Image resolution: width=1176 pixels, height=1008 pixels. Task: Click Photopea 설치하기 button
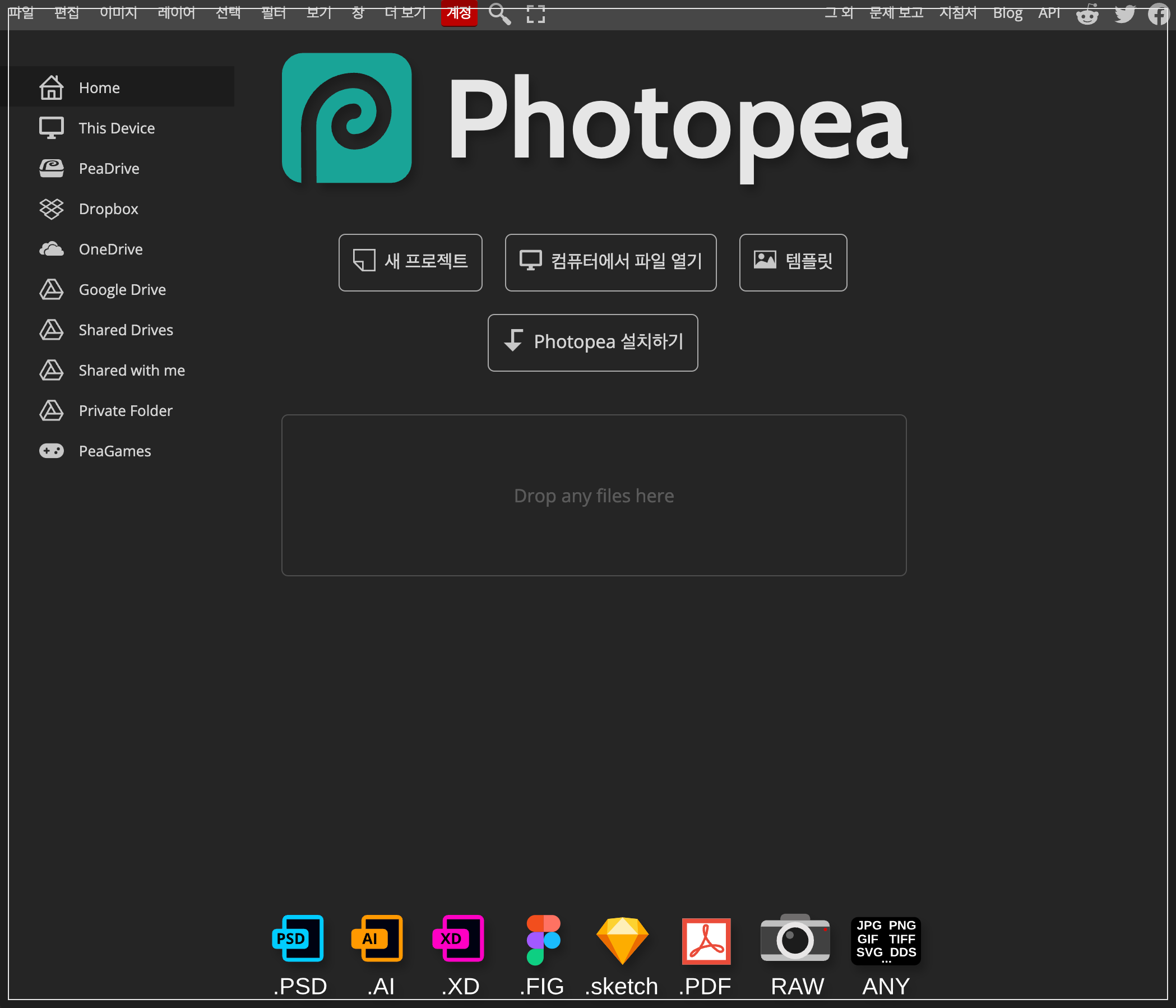pos(592,342)
